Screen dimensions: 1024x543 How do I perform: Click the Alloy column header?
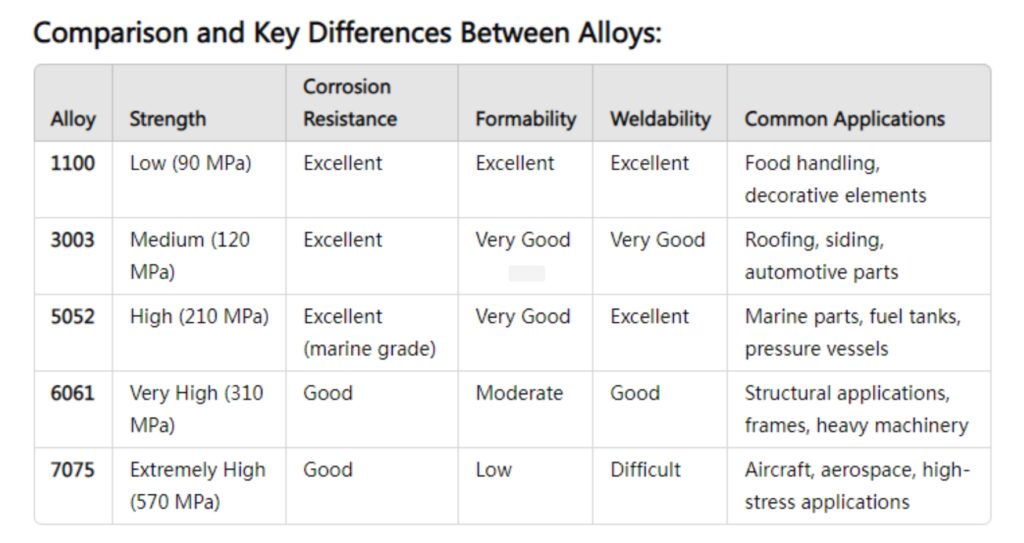73,119
